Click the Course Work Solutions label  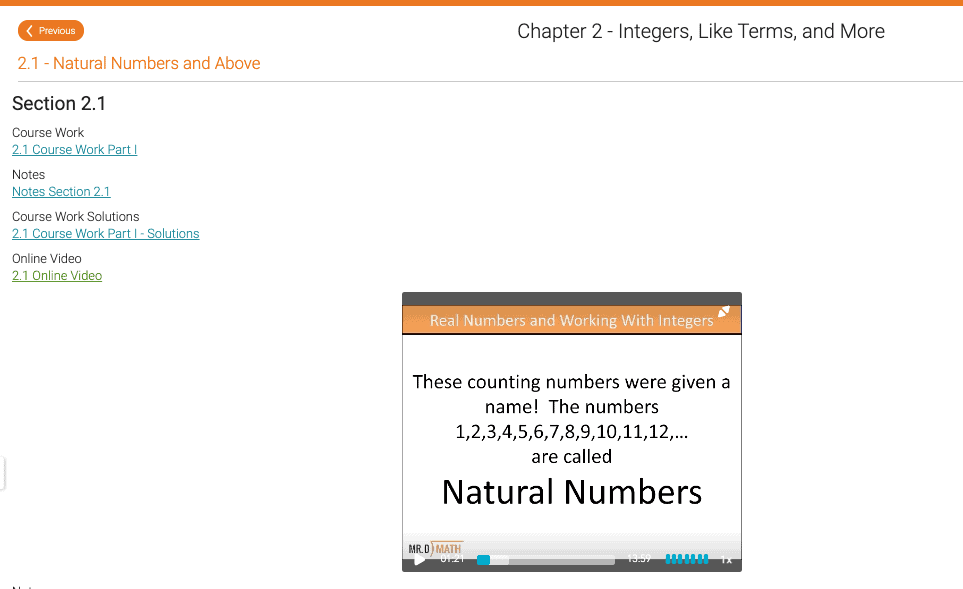pos(76,217)
